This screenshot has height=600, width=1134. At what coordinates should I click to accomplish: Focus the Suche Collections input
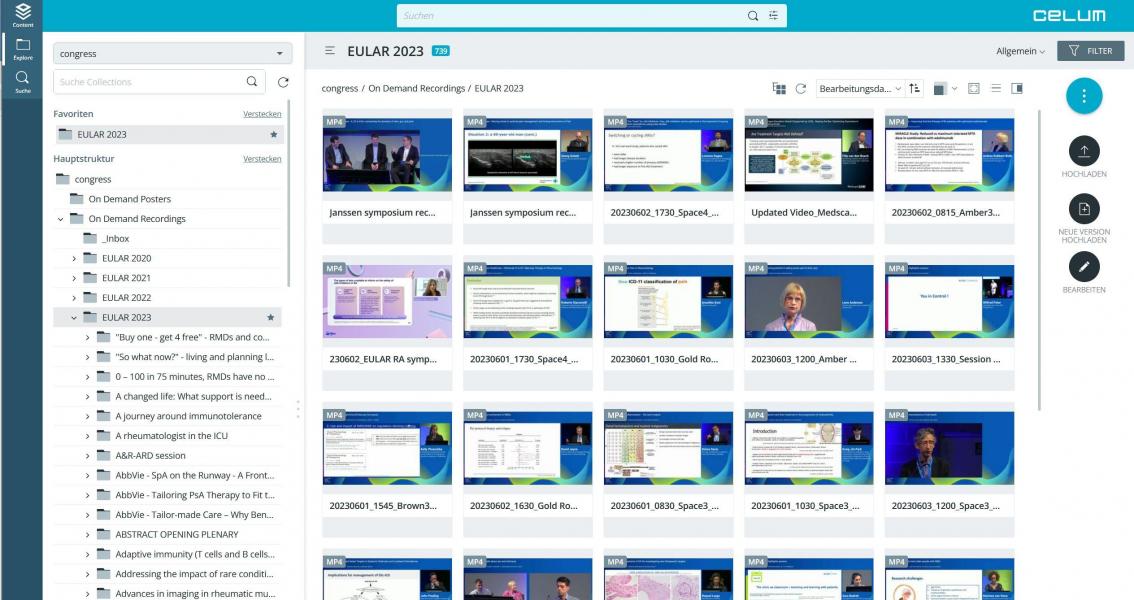pyautogui.click(x=148, y=82)
